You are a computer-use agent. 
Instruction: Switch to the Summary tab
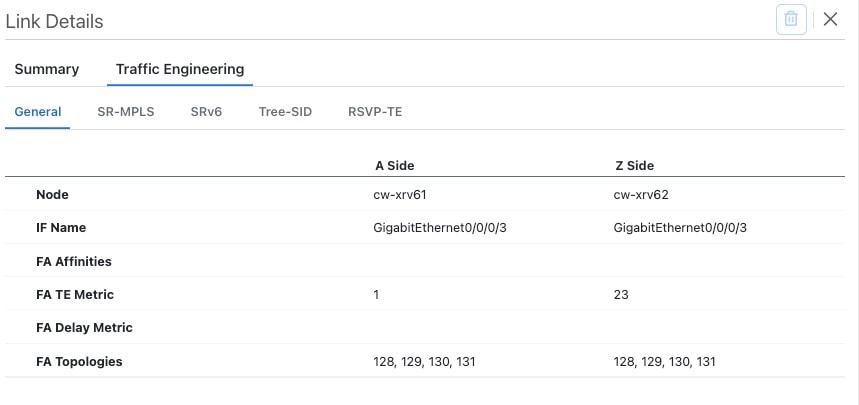click(x=47, y=69)
